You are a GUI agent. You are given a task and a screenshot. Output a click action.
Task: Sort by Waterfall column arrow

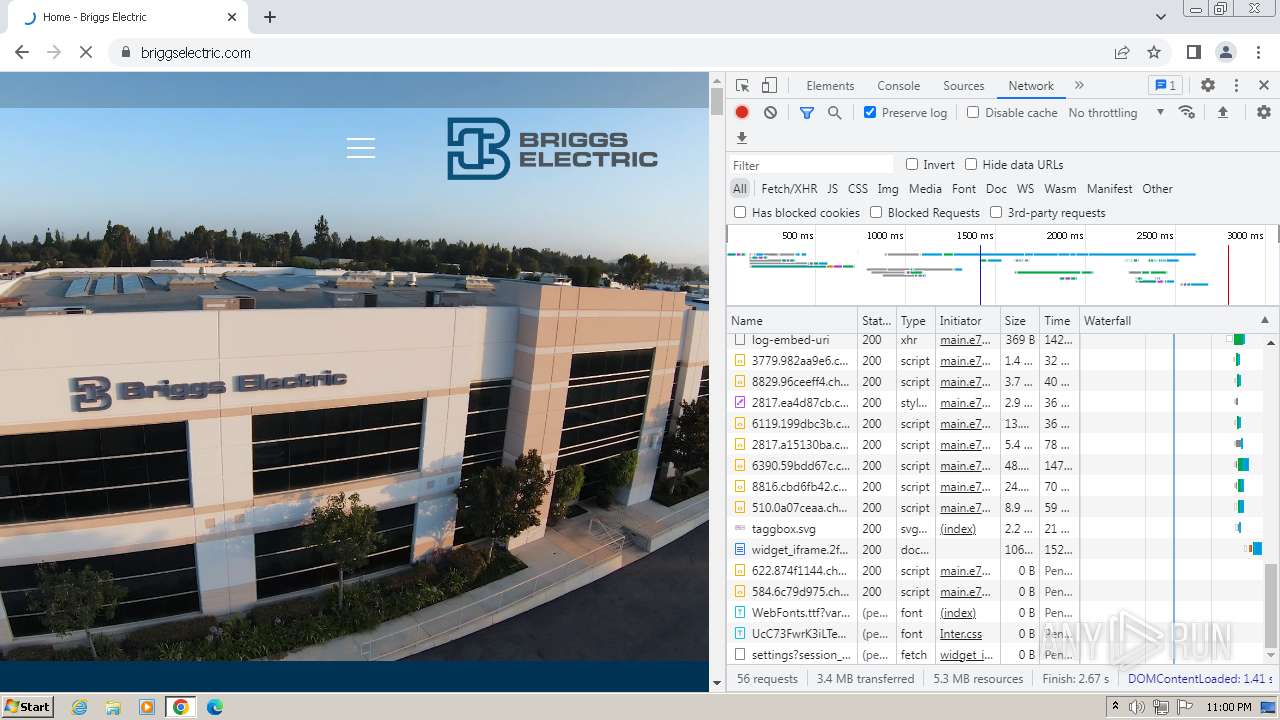pyautogui.click(x=1265, y=321)
